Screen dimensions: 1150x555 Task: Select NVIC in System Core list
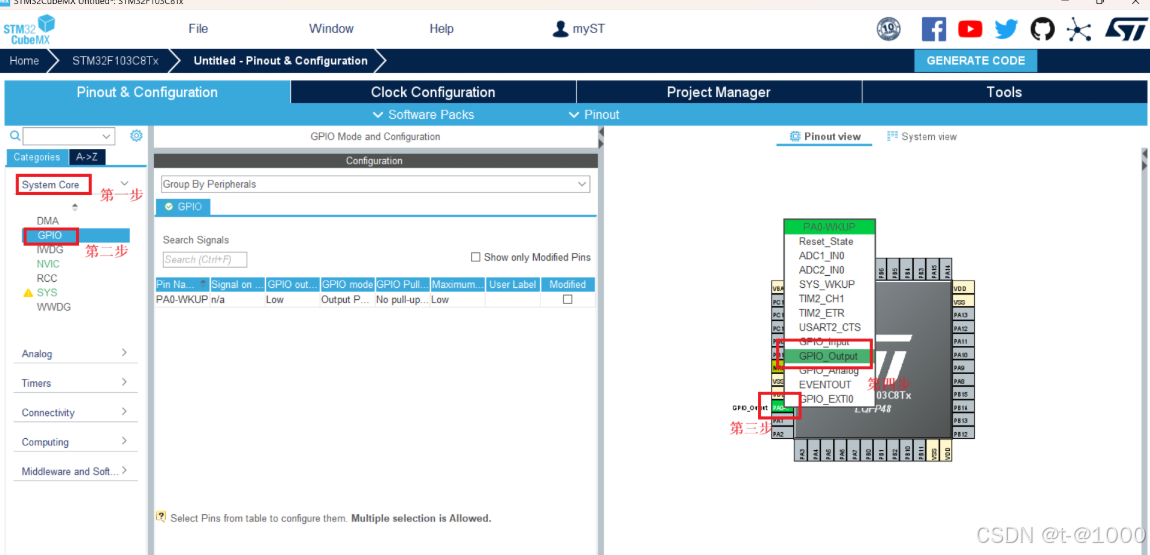point(48,264)
